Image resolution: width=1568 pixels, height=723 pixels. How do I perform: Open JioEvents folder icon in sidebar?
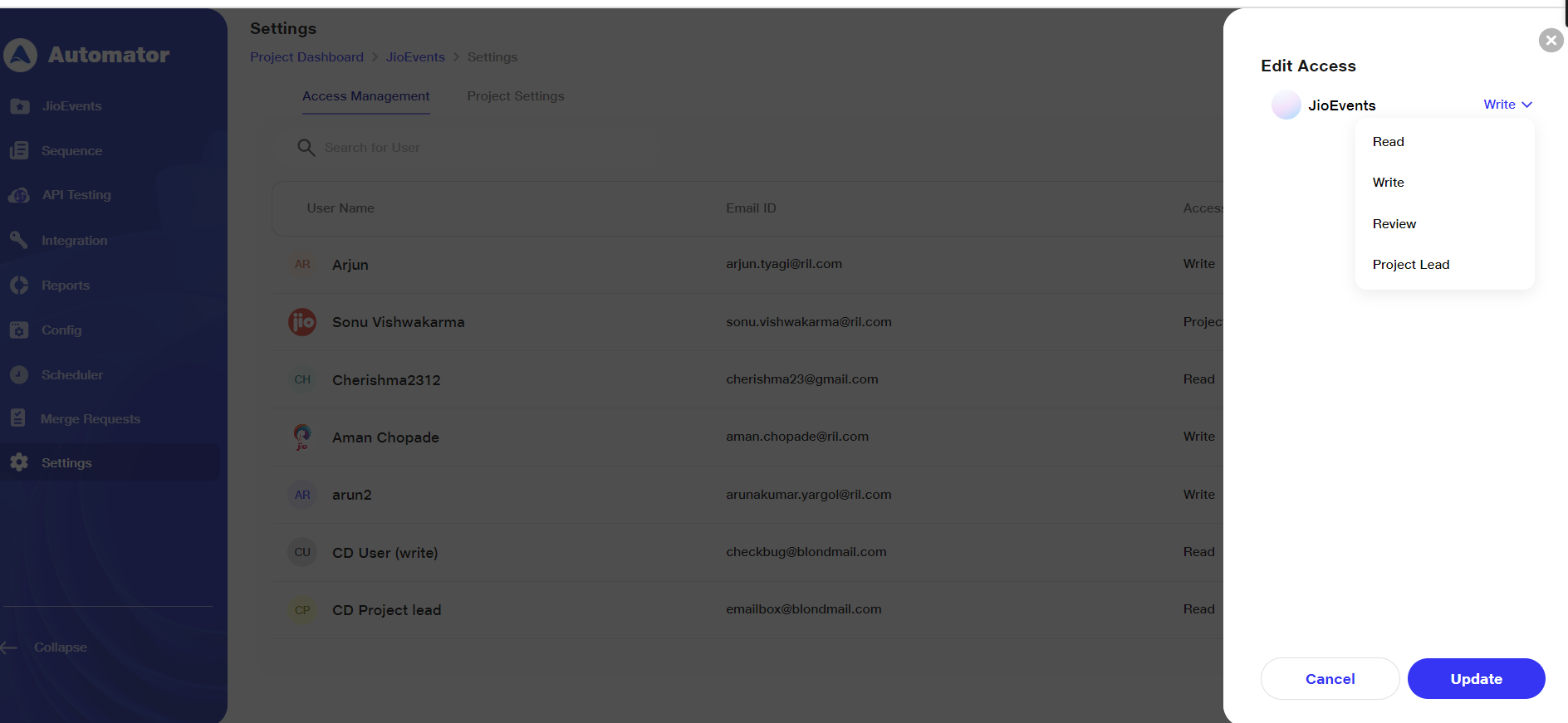tap(20, 106)
